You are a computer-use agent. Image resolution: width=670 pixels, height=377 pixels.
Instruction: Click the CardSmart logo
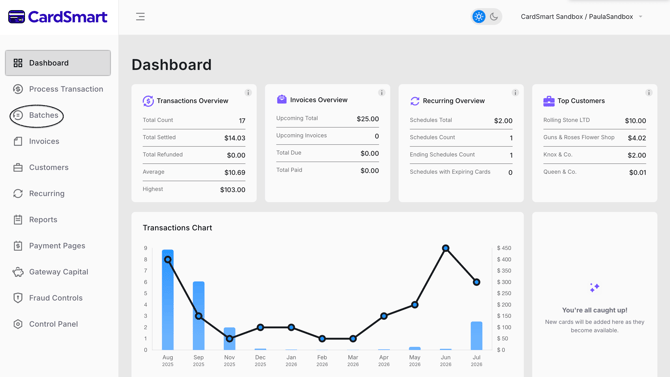[x=58, y=17]
